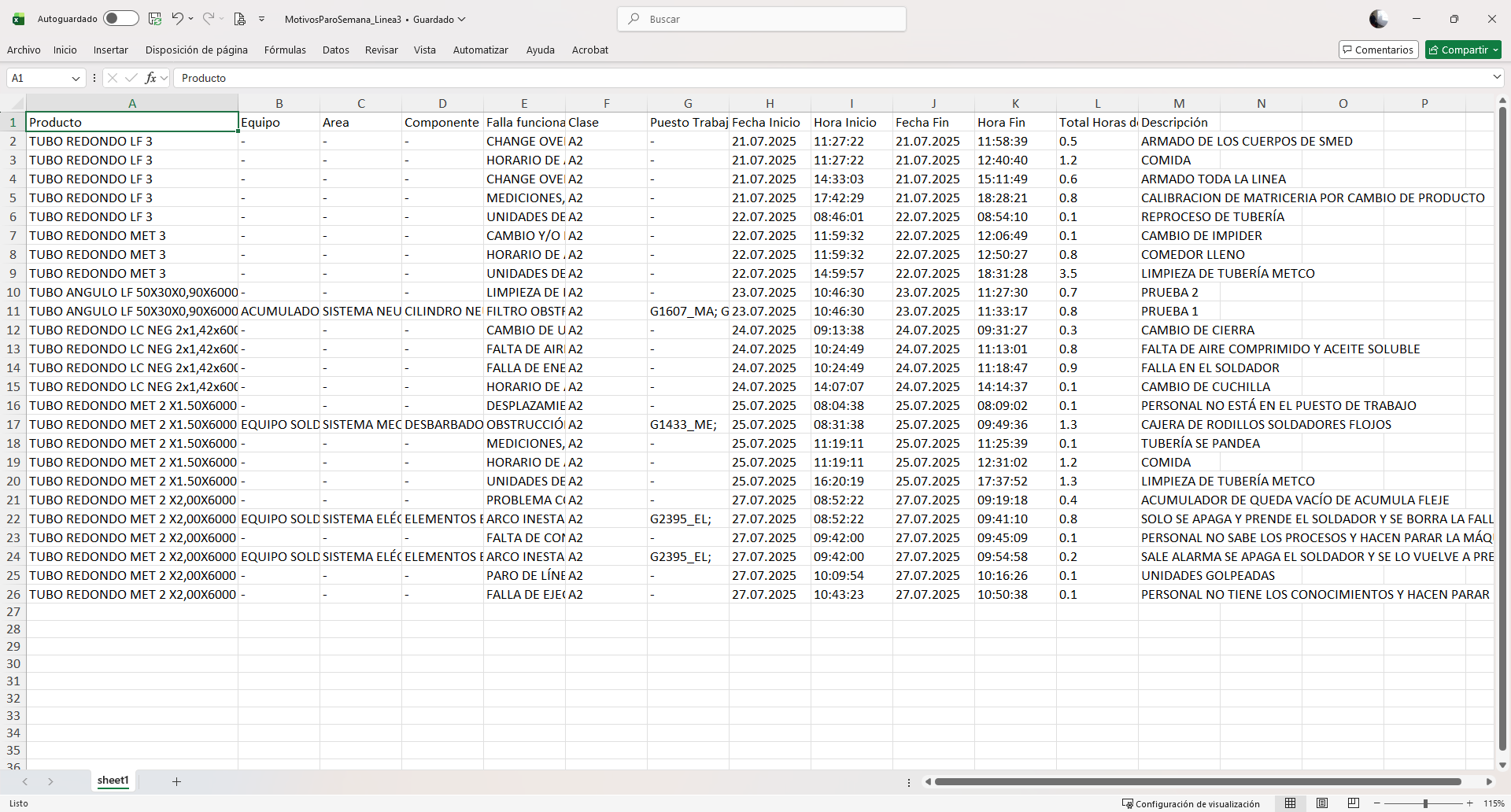Add a new sheet with plus icon
Image resolution: width=1511 pixels, height=812 pixels.
pyautogui.click(x=176, y=781)
